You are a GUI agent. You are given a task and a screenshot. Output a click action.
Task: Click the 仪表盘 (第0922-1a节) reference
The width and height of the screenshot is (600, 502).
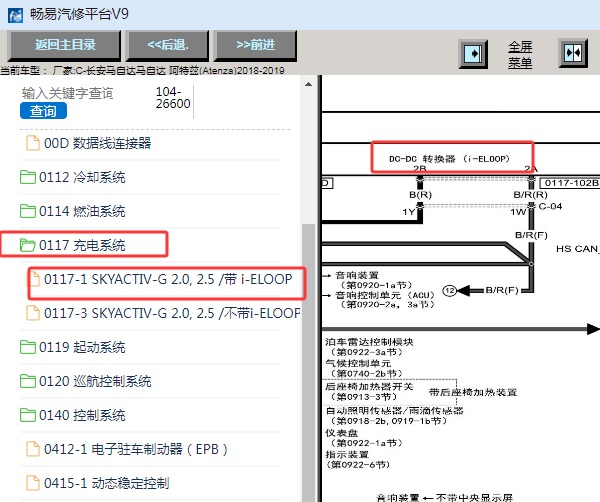364,438
